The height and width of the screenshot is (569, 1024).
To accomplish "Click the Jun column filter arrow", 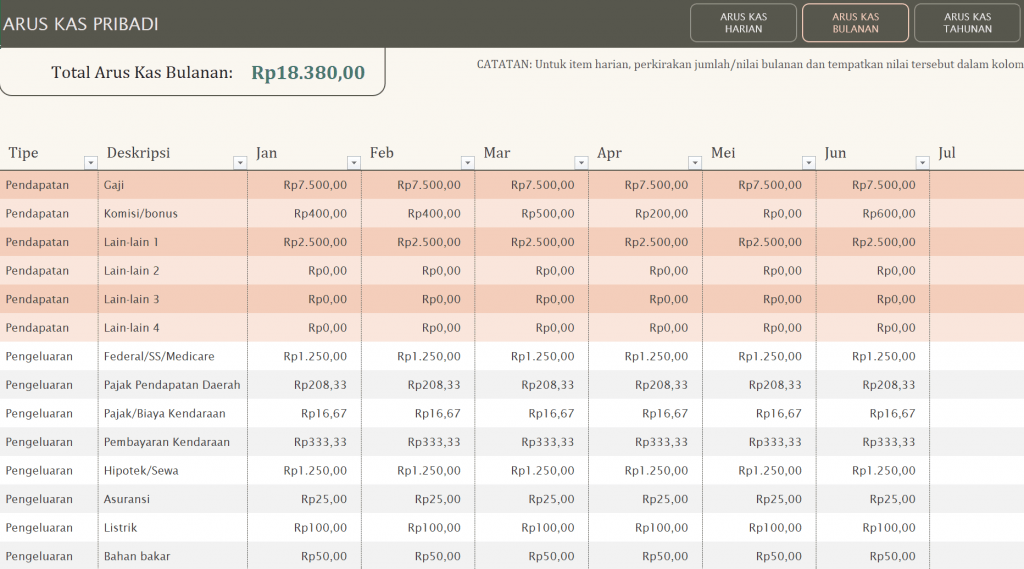I will [923, 162].
